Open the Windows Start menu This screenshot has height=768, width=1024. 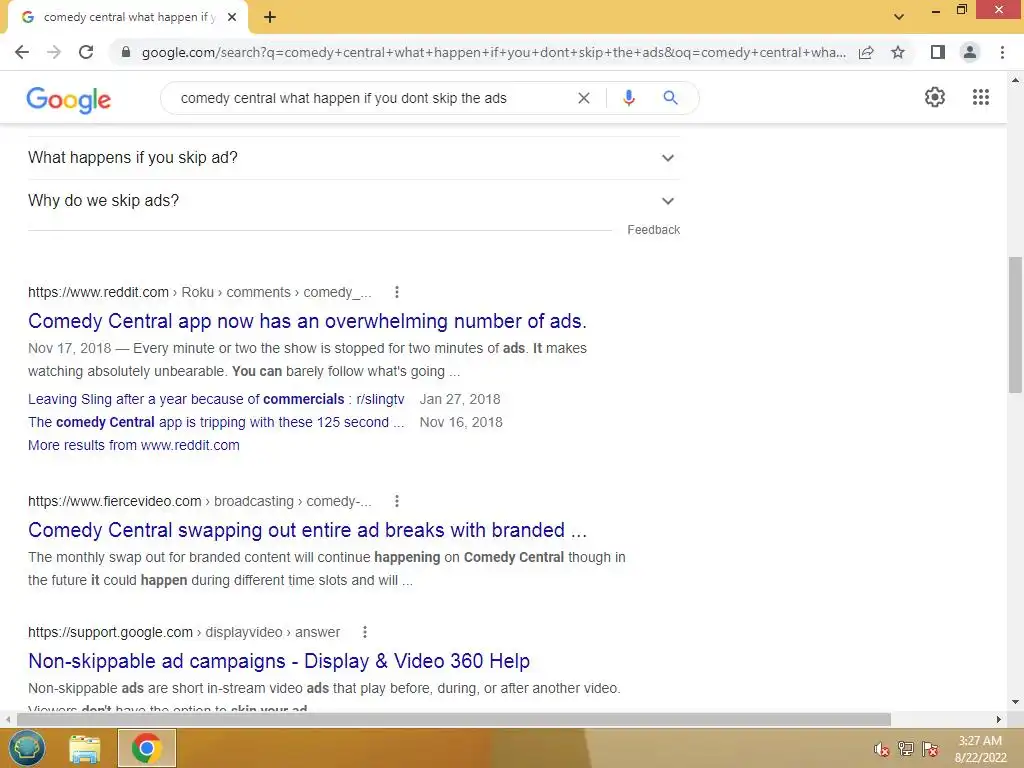click(26, 748)
